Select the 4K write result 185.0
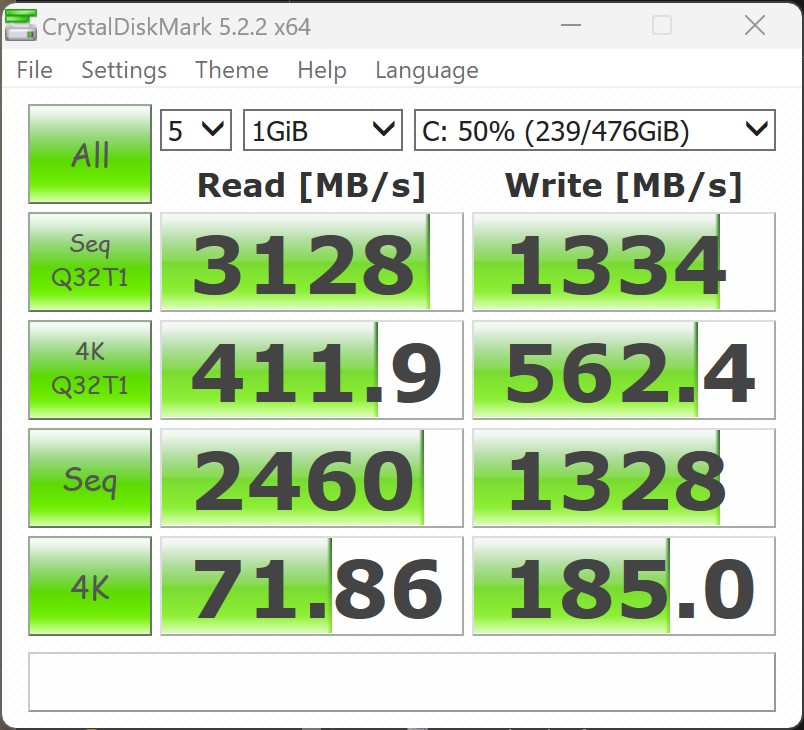The height and width of the screenshot is (730, 804). [624, 586]
